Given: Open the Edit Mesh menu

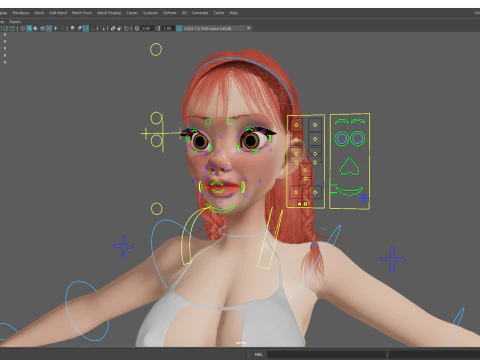Looking at the screenshot, I should [58, 13].
